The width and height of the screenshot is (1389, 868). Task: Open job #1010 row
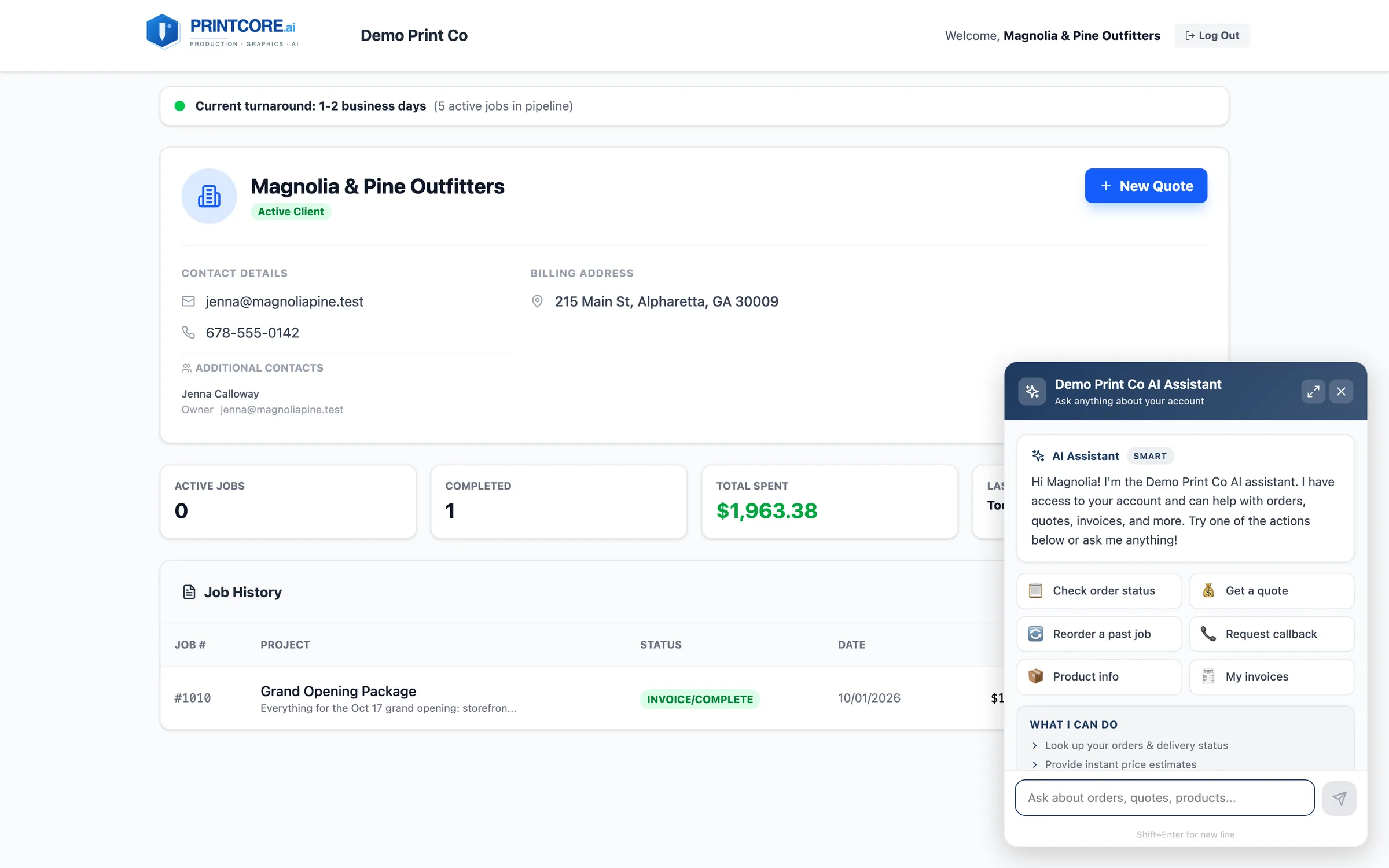[582, 698]
